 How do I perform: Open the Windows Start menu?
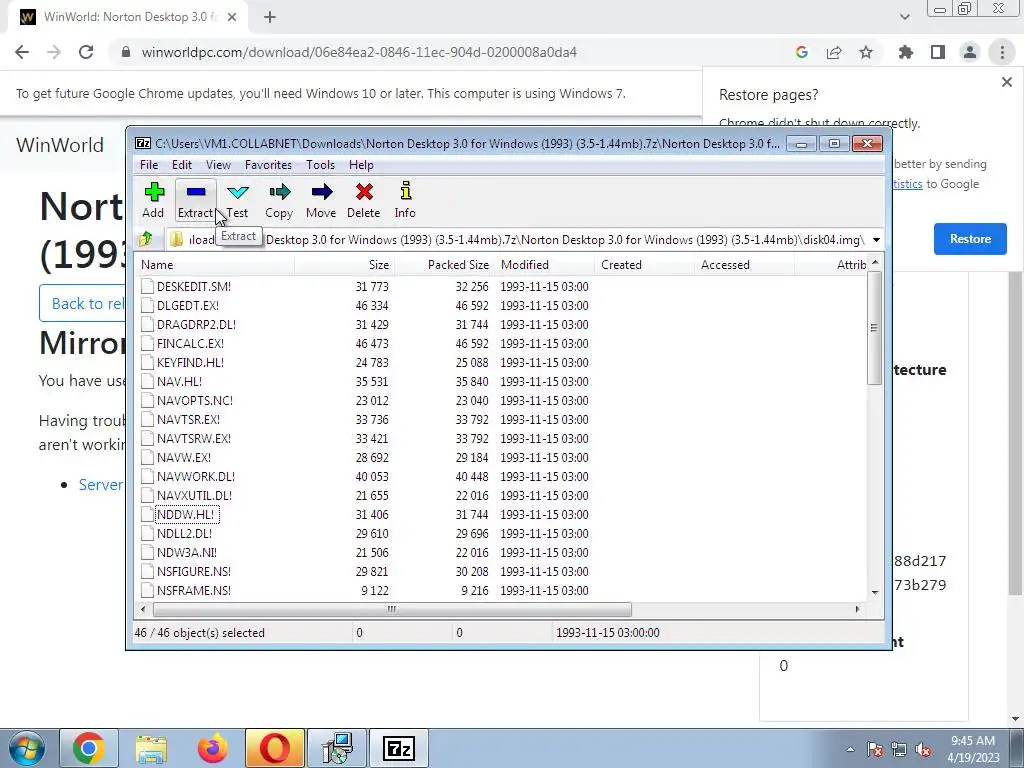point(26,748)
